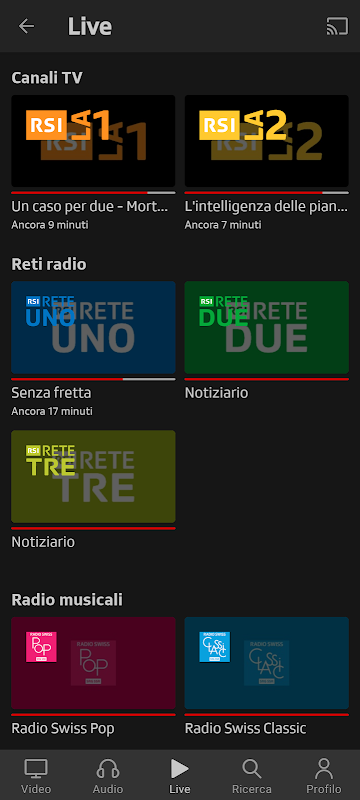Click the 'L'intelligenza delle piante' title
360x800 pixels.
pos(266,207)
